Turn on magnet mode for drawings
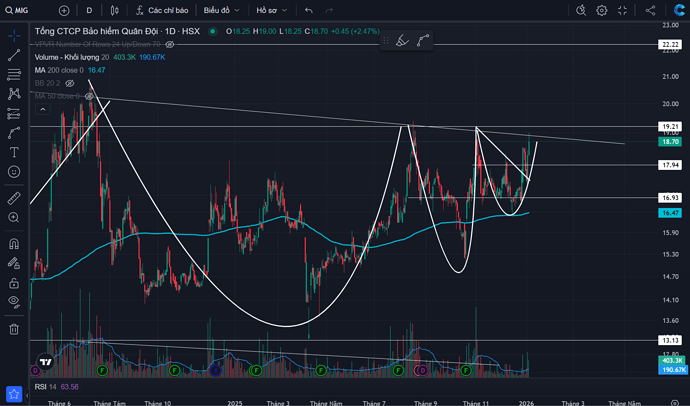 14,243
